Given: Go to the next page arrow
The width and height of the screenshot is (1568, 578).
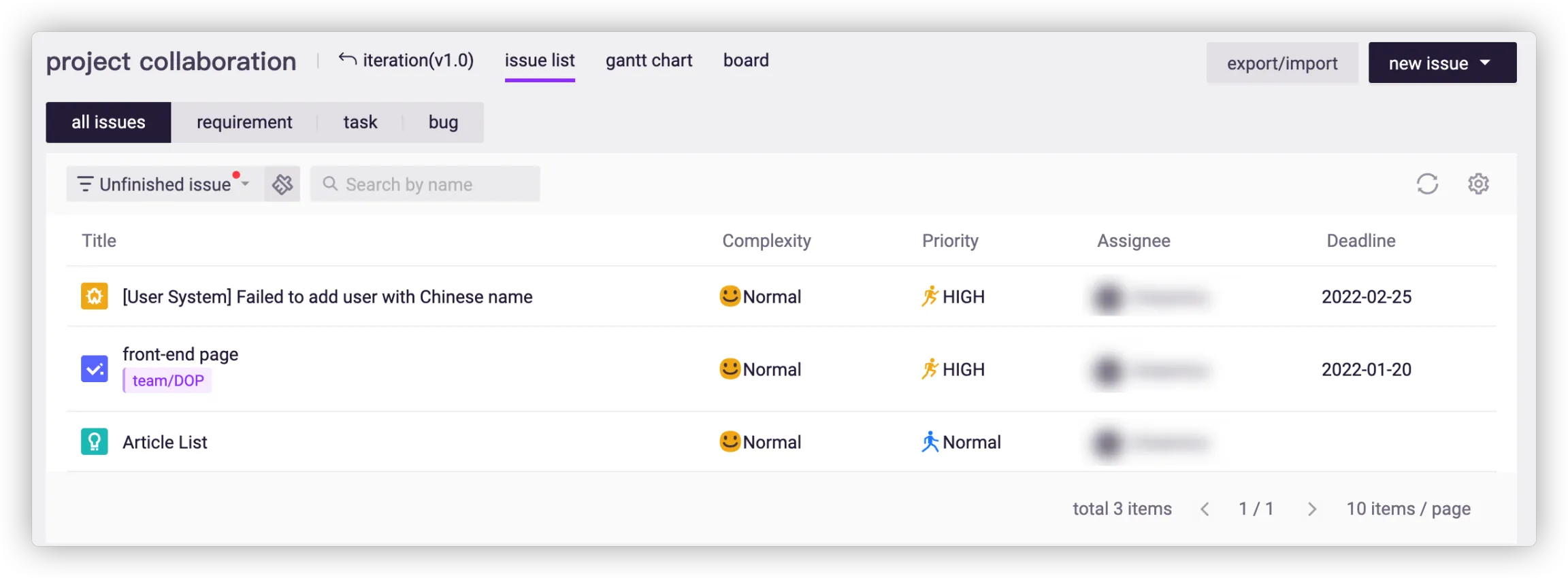Looking at the screenshot, I should 1312,509.
